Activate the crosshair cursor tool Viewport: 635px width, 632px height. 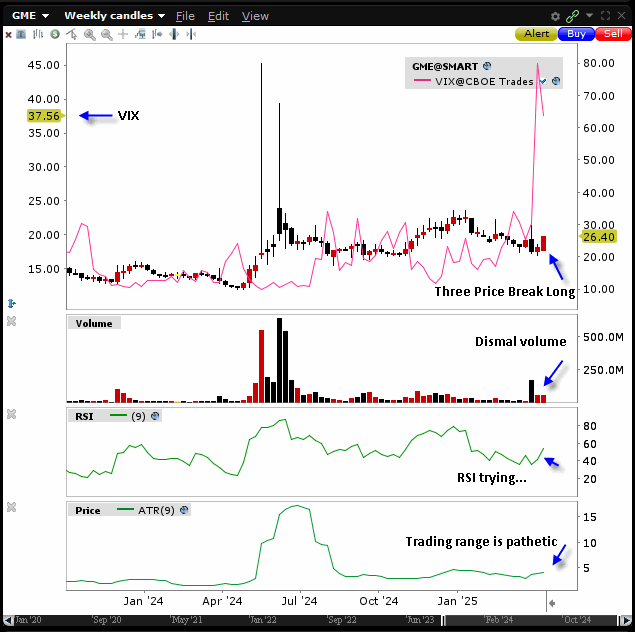click(x=123, y=34)
